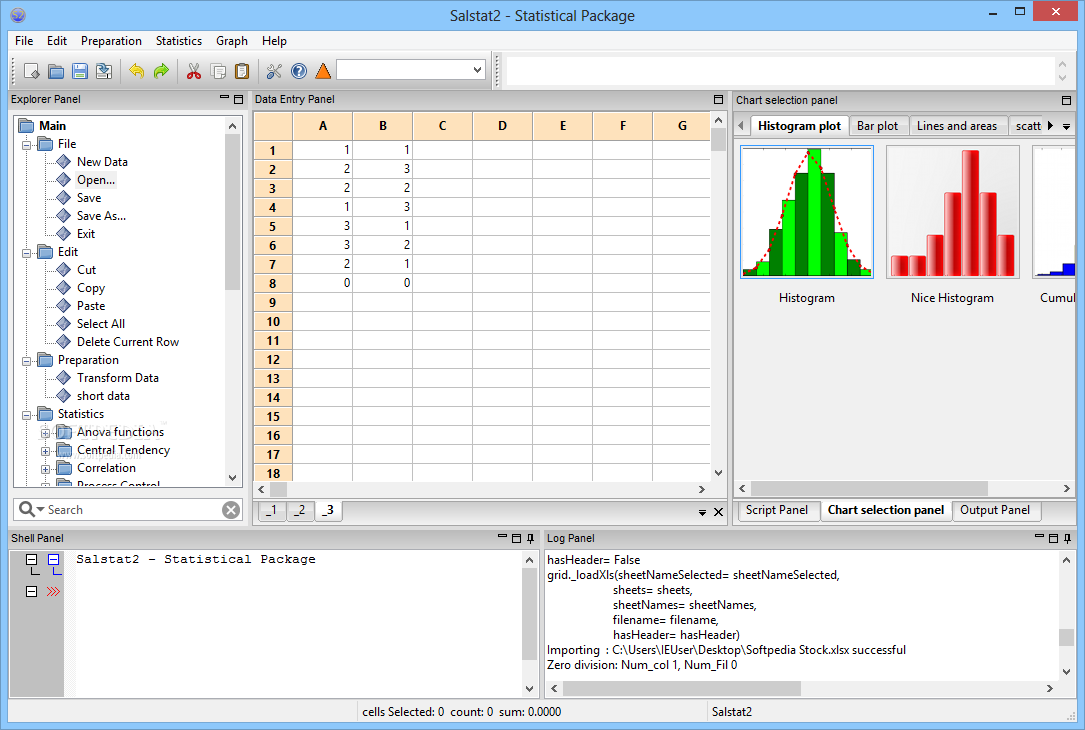Click the New Data toolbar icon
Image resolution: width=1085 pixels, height=730 pixels.
(32, 71)
